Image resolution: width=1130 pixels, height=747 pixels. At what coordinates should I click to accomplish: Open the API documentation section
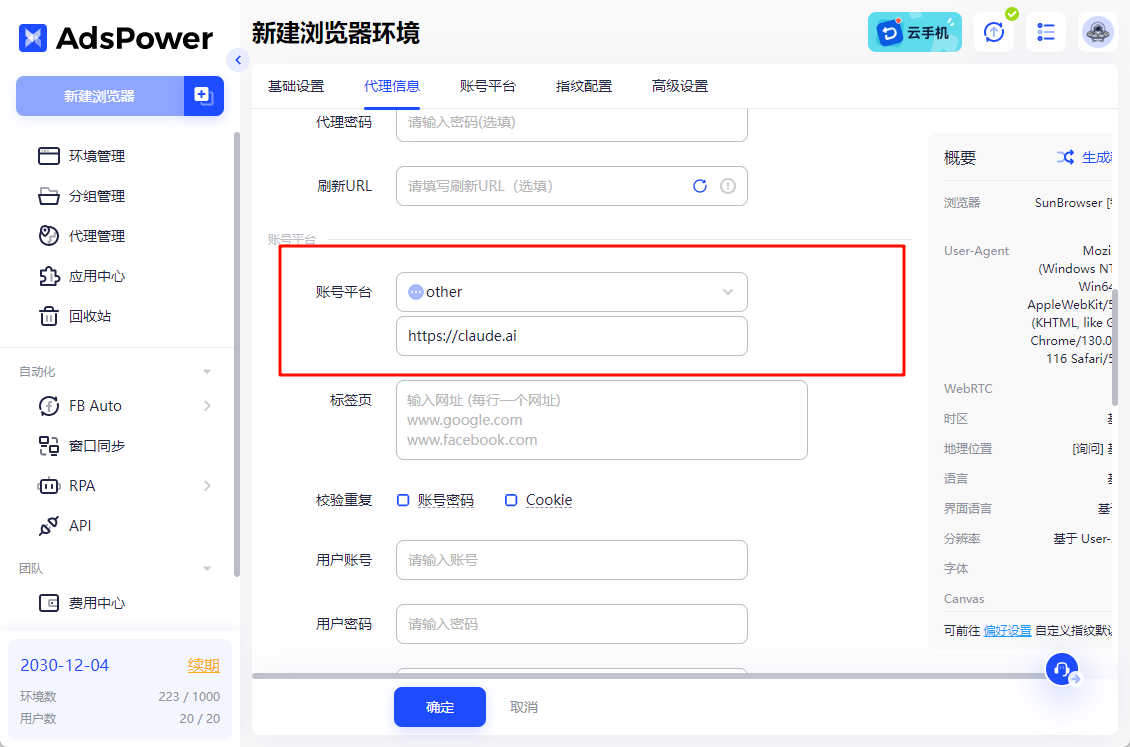(82, 525)
